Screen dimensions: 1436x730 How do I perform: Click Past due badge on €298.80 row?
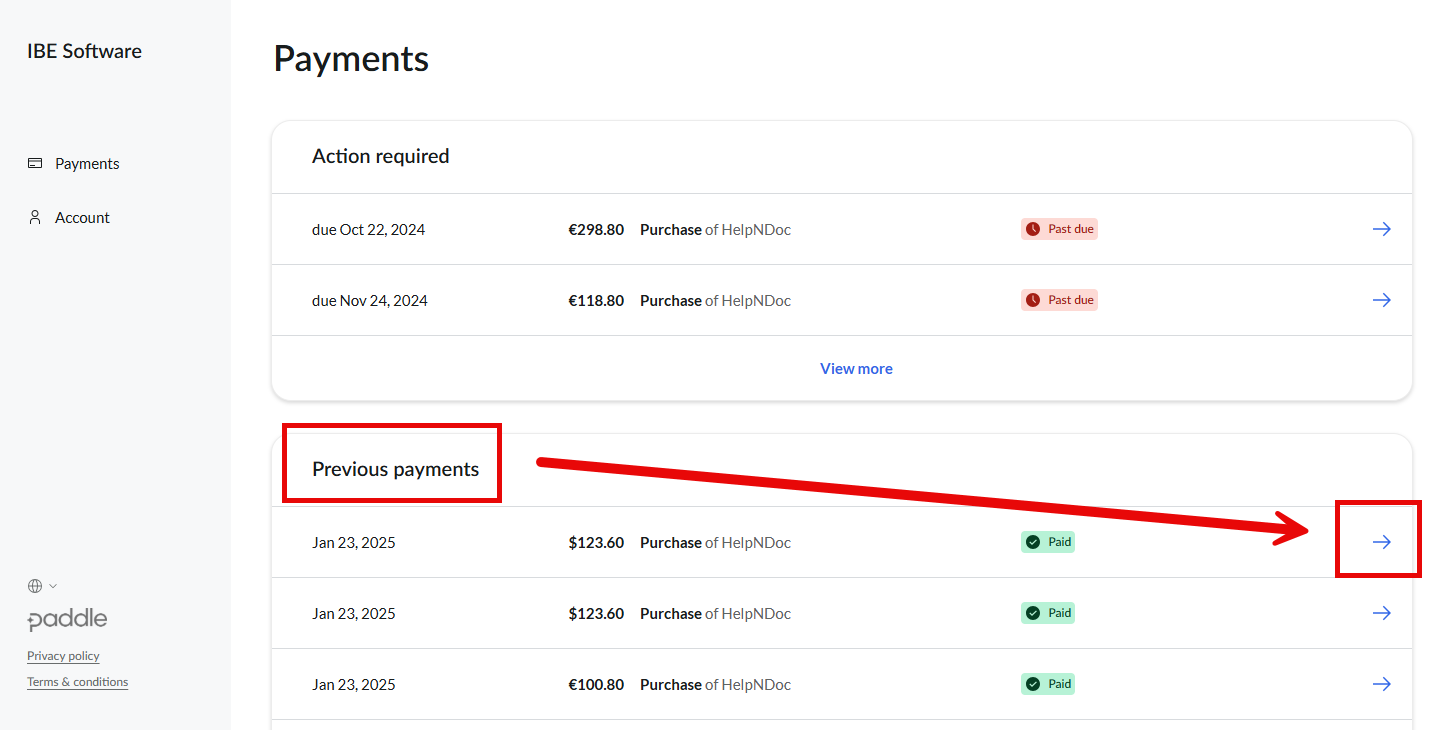(x=1059, y=229)
